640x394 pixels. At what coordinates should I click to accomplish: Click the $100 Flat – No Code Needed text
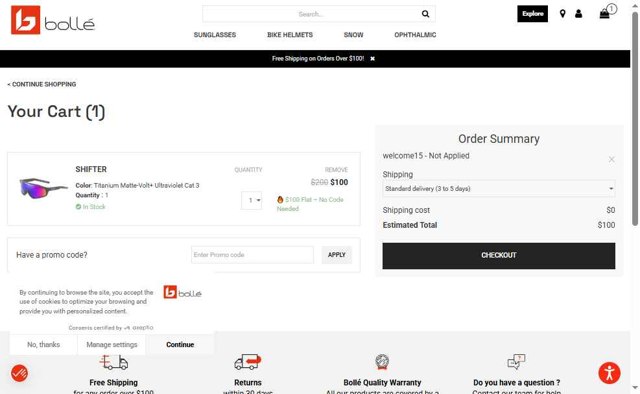310,204
